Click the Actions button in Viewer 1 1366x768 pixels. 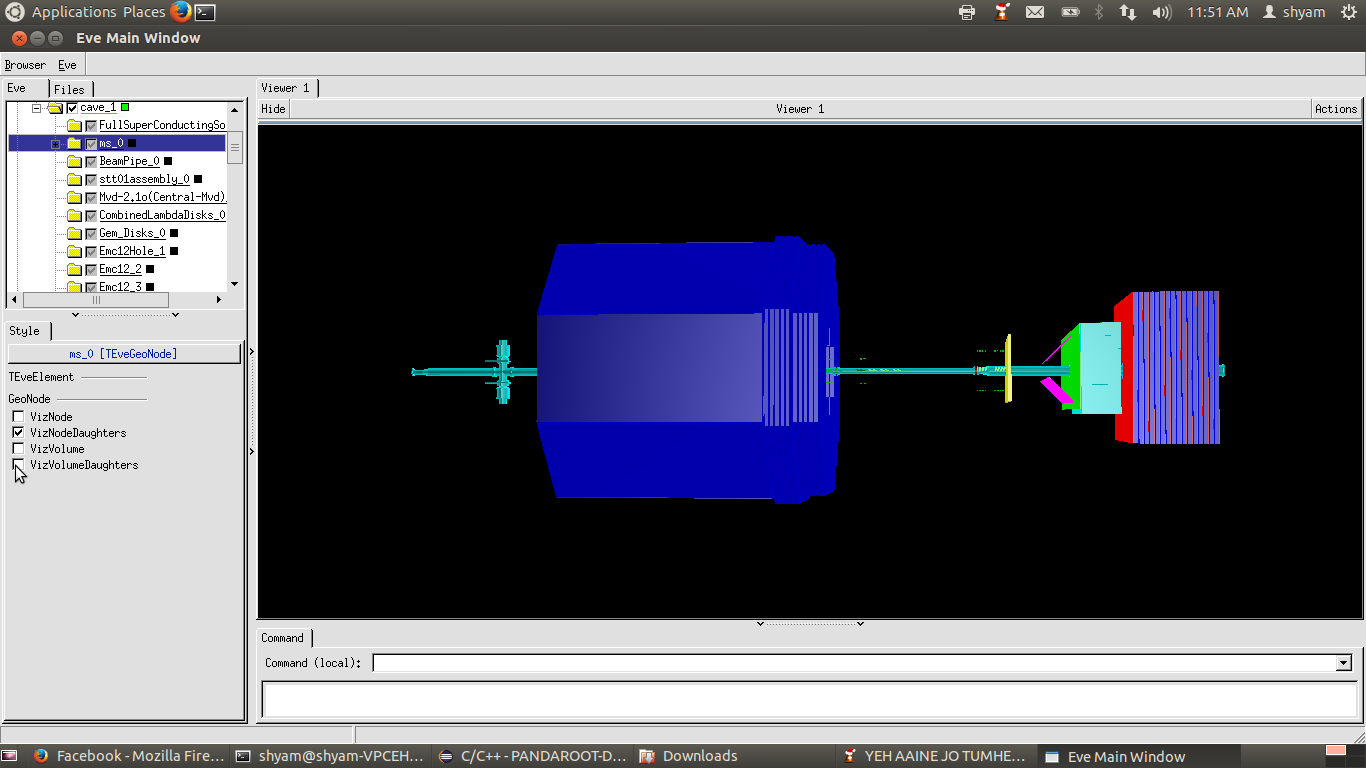[1335, 109]
